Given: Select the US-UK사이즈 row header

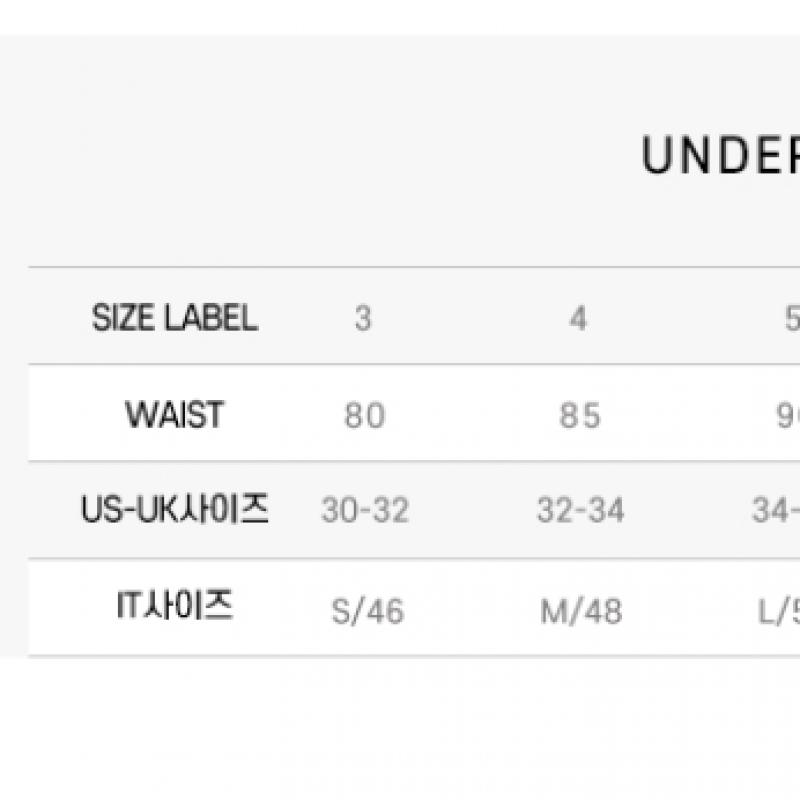Looking at the screenshot, I should tap(175, 510).
